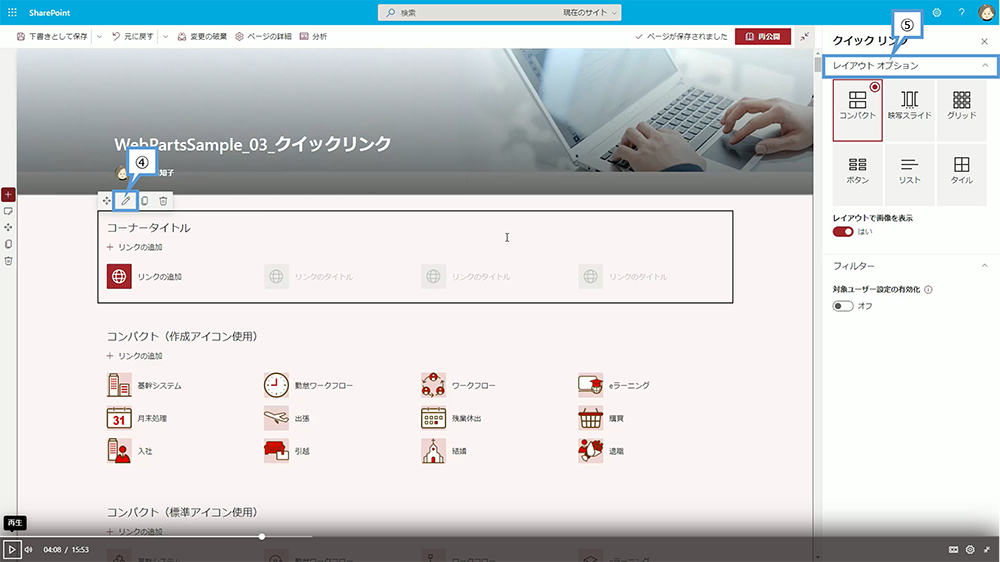Image resolution: width=1000 pixels, height=562 pixels.
Task: Toggle off レイアウトで画像を表示 switch
Action: (842, 232)
